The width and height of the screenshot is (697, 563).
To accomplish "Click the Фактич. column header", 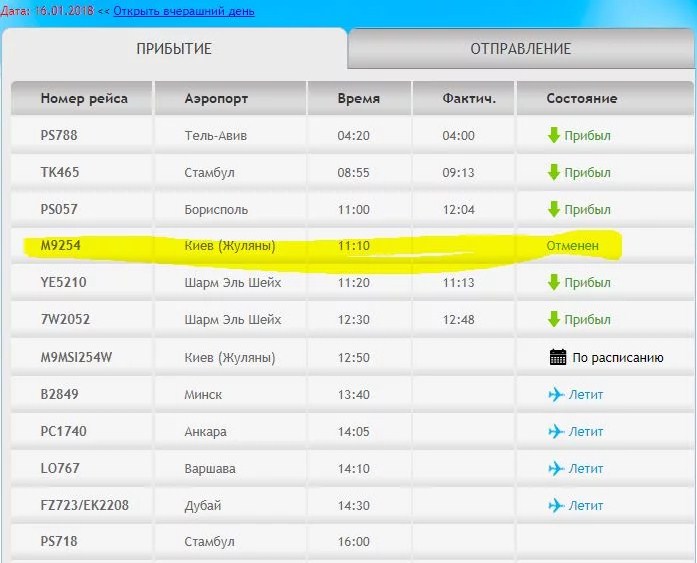I will click(462, 98).
